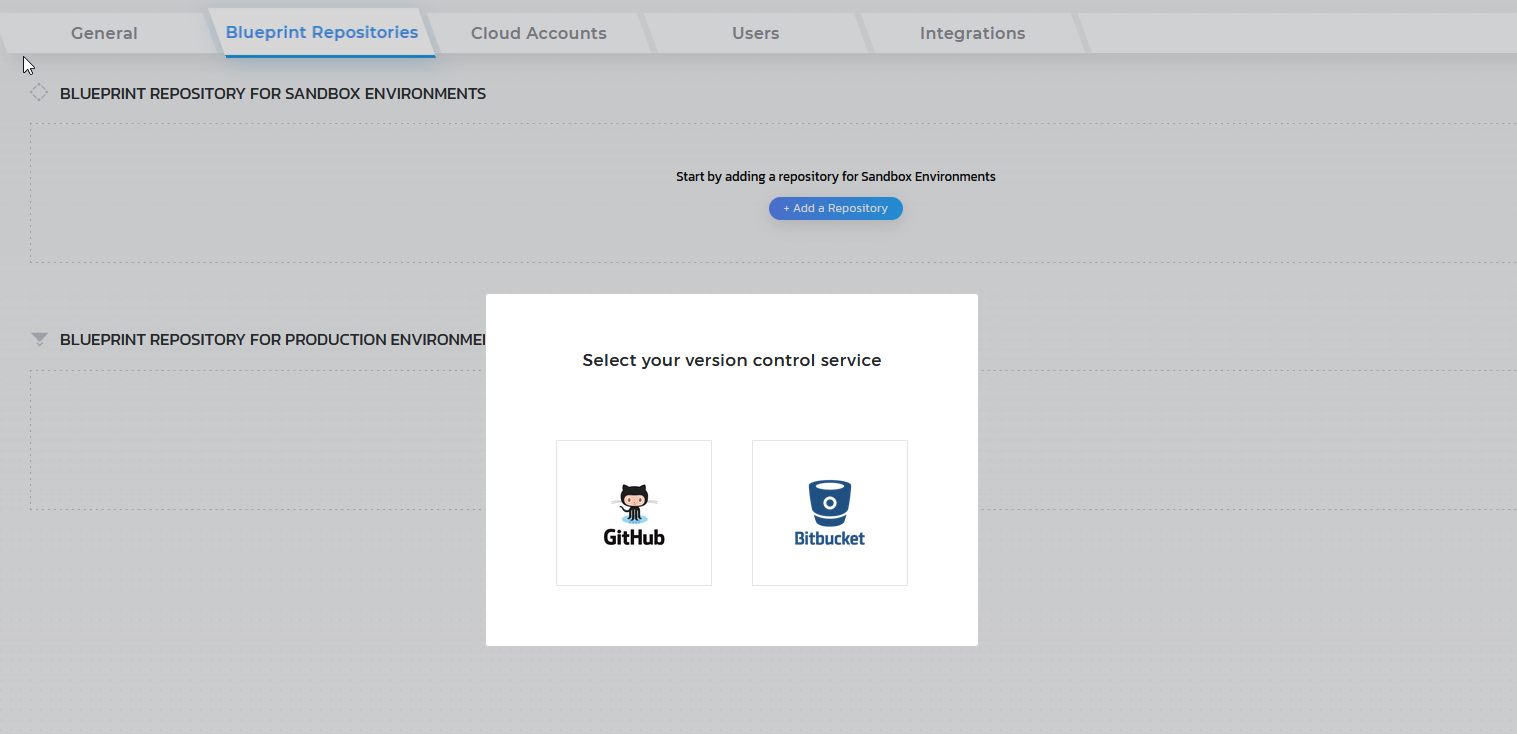The image size is (1517, 734).
Task: Open the Integrations tab
Action: [972, 33]
